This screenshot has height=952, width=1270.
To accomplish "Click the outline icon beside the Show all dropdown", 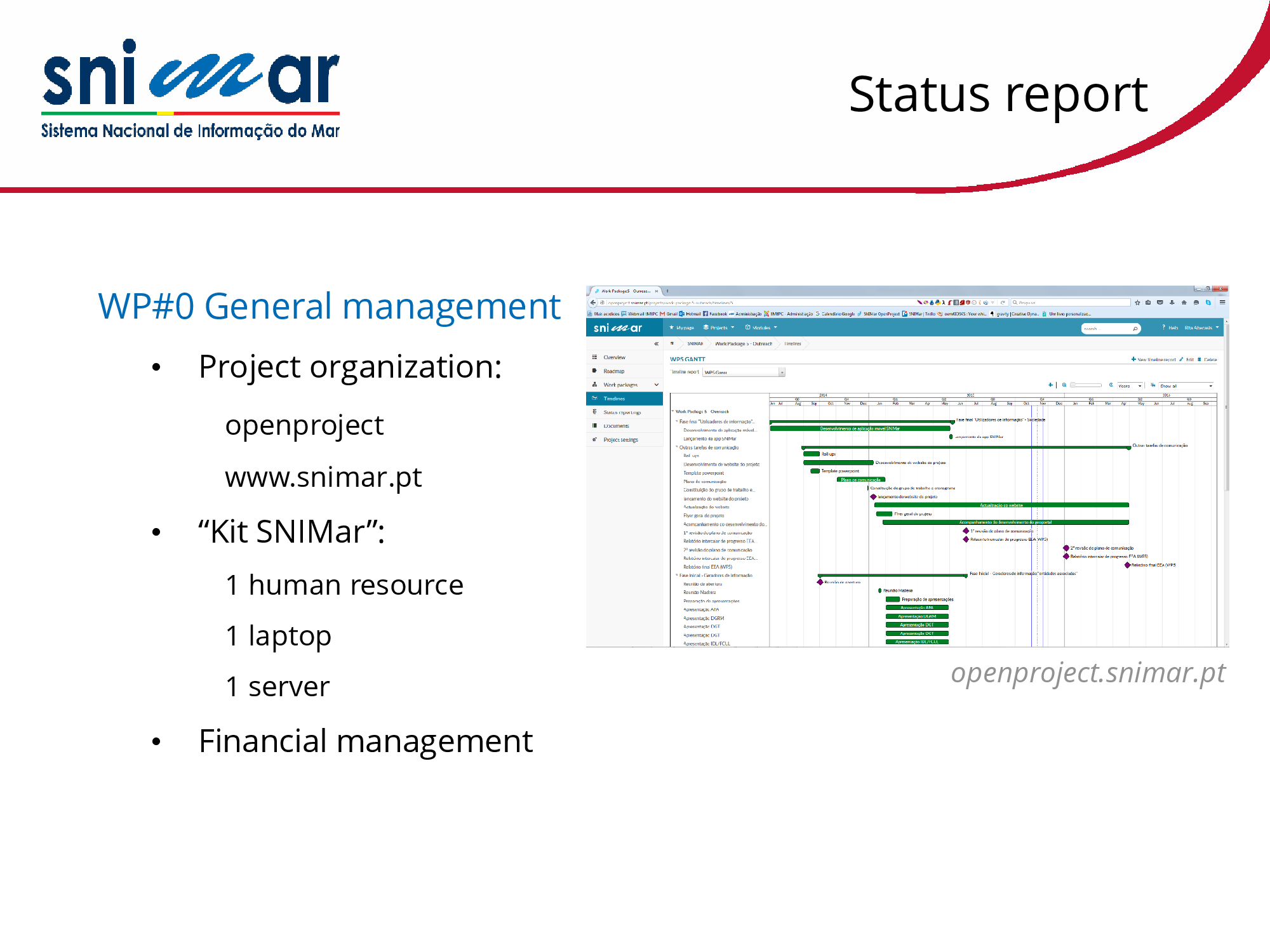I will (x=1153, y=385).
